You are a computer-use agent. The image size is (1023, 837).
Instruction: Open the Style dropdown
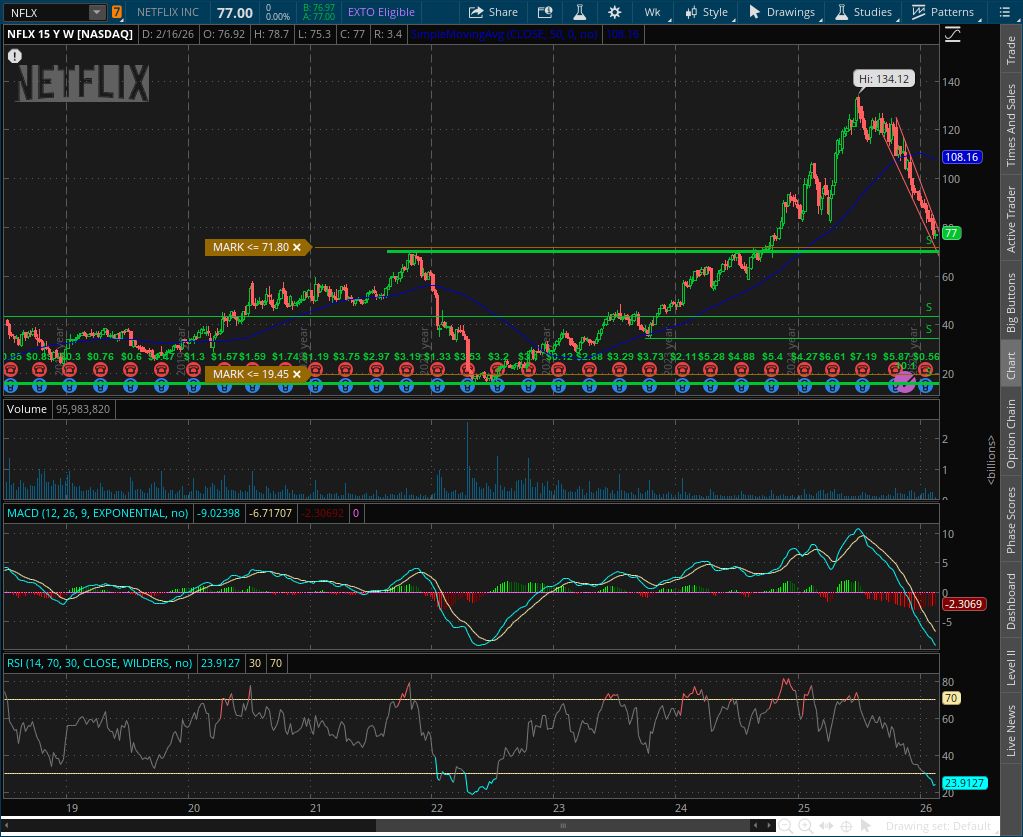[707, 12]
